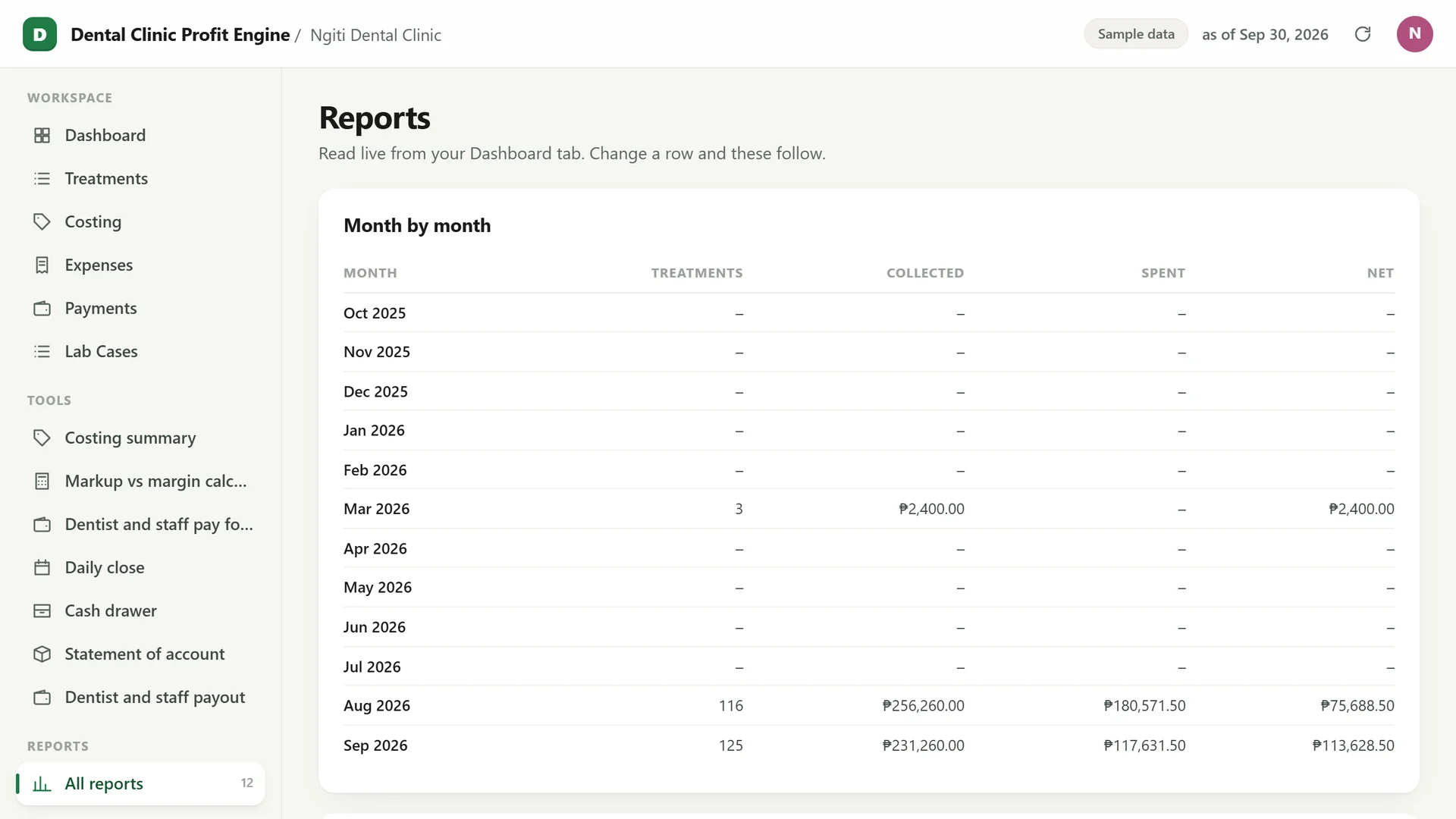Click the Dashboard grid icon
This screenshot has height=819, width=1456.
(42, 135)
